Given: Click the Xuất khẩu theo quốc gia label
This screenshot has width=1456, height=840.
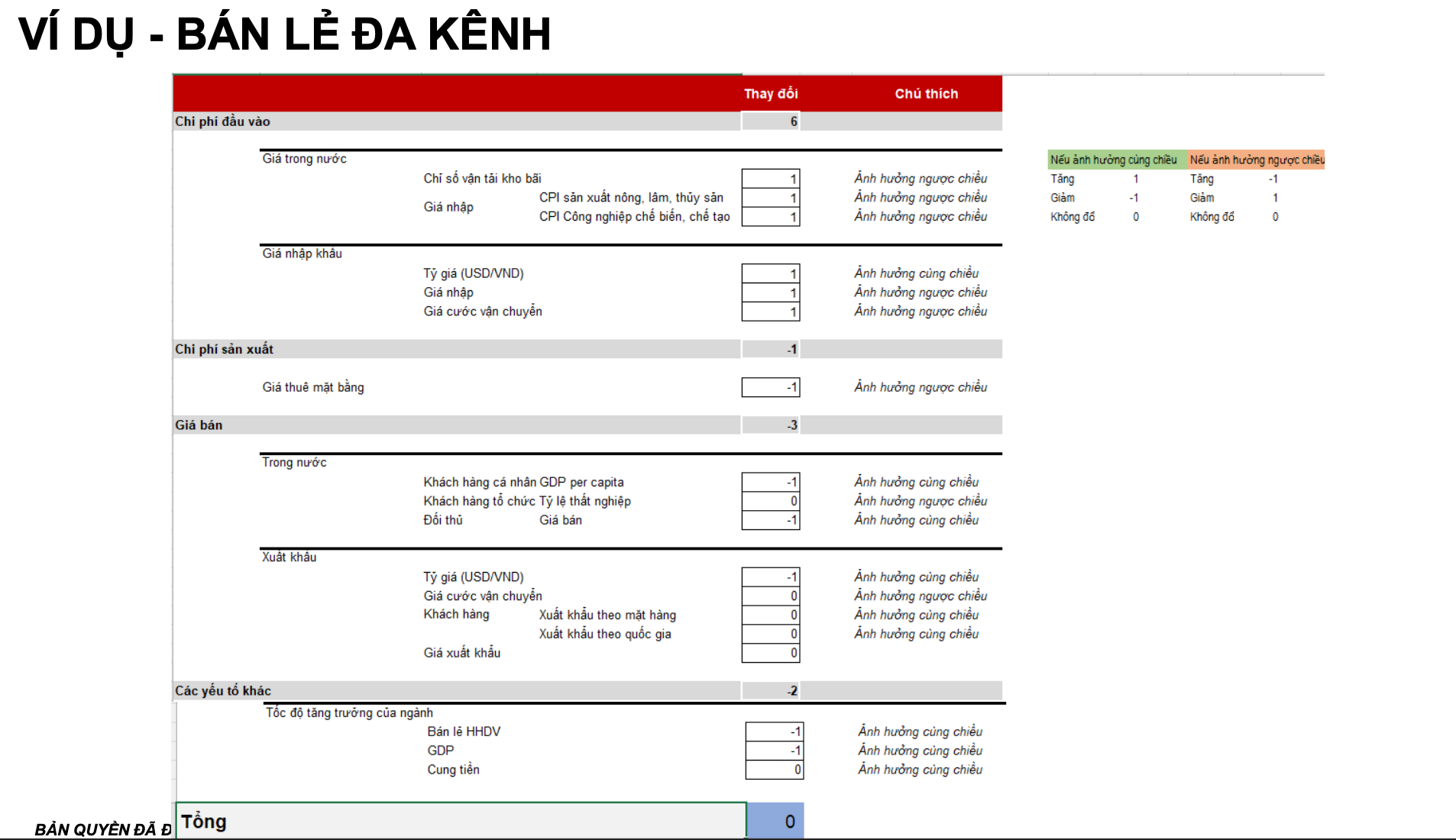Looking at the screenshot, I should [x=605, y=635].
